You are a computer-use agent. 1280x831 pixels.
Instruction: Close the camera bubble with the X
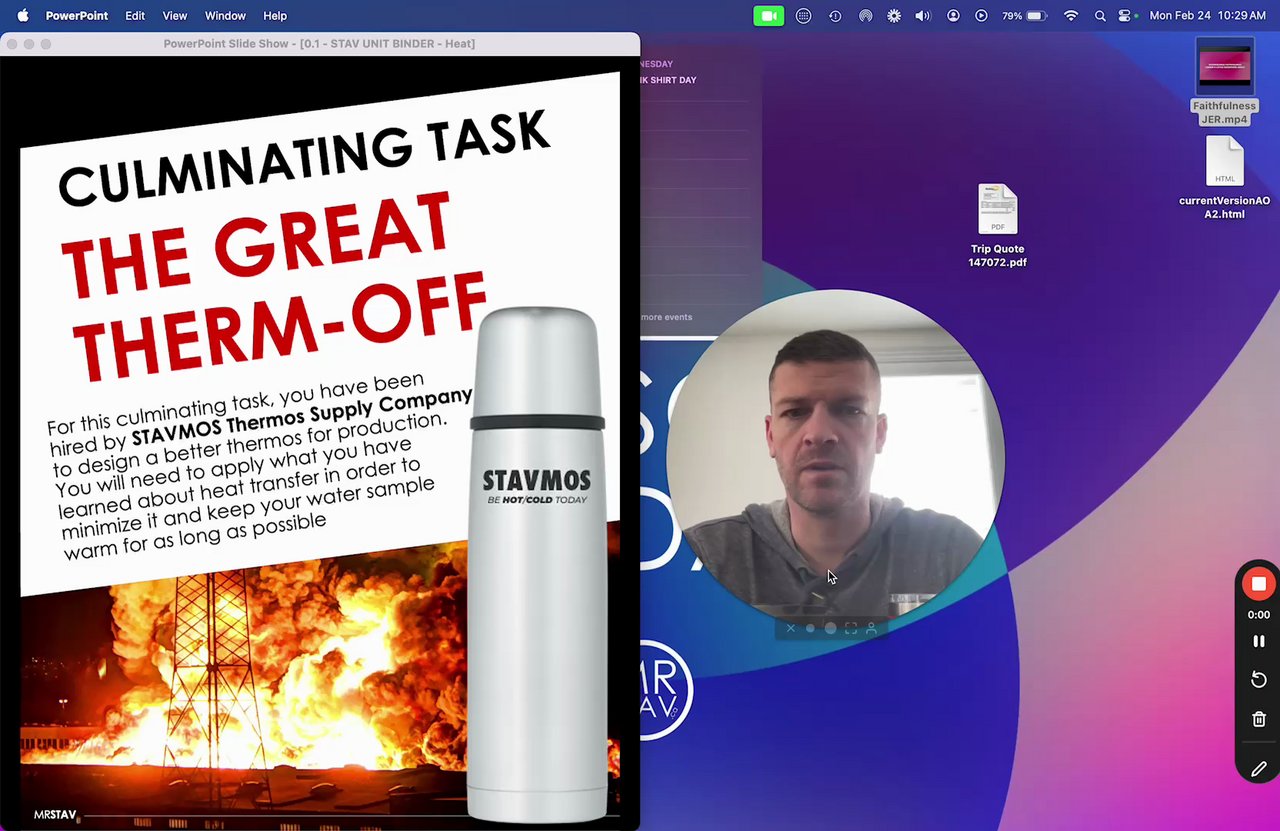coord(790,629)
